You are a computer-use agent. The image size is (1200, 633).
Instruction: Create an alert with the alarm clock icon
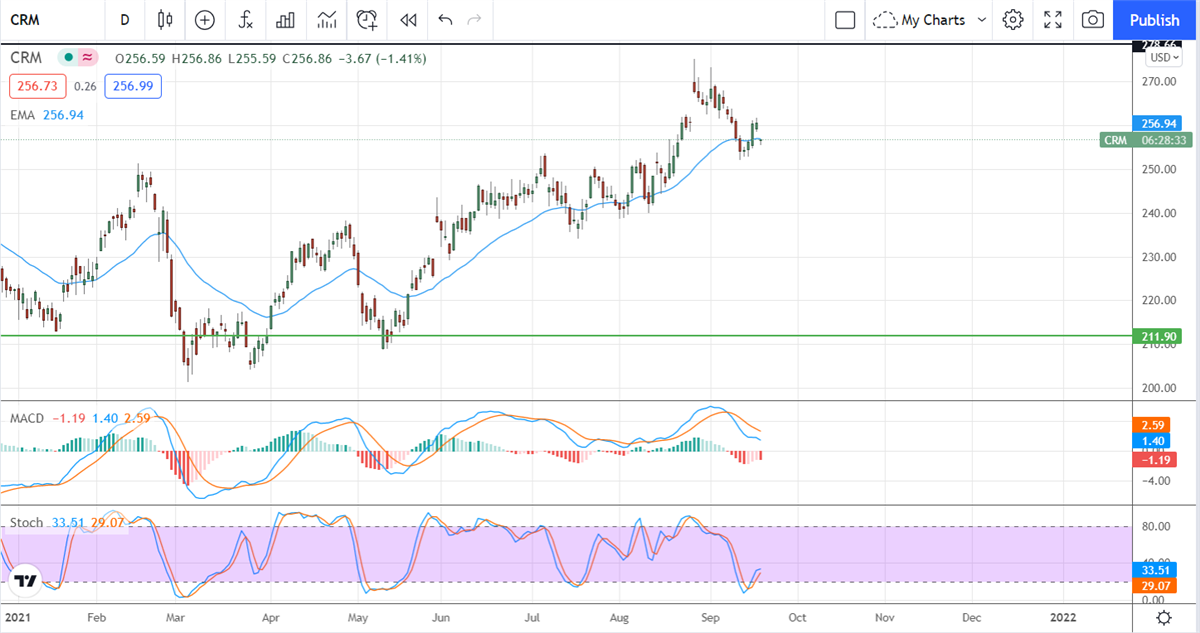pyautogui.click(x=367, y=20)
